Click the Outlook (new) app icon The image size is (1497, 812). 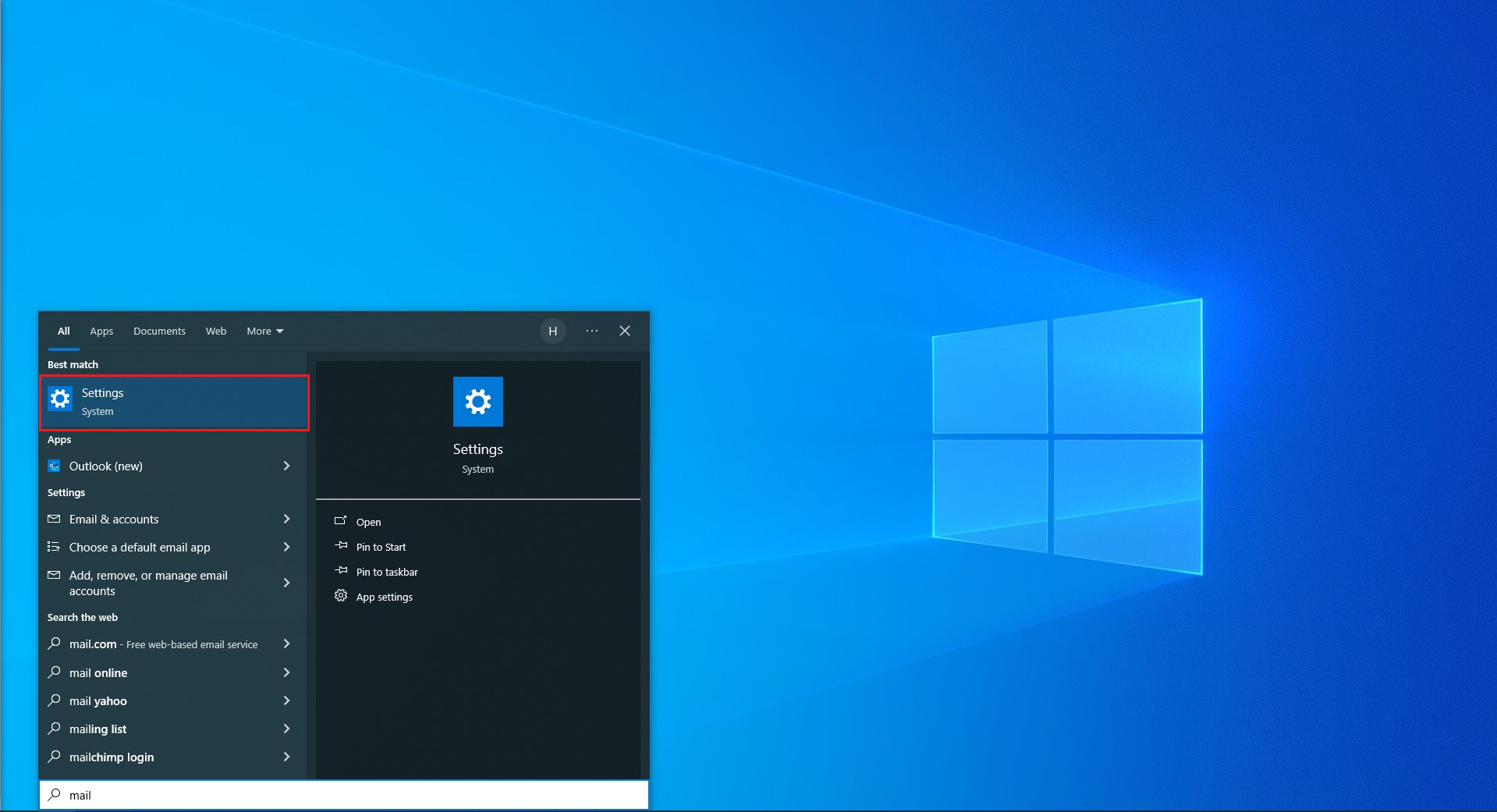(x=54, y=466)
